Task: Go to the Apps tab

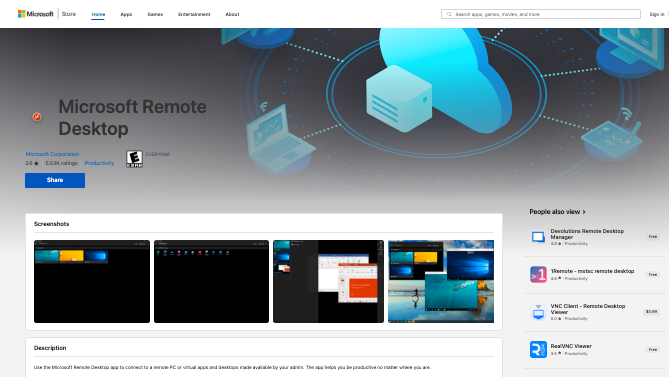Action: coord(126,14)
